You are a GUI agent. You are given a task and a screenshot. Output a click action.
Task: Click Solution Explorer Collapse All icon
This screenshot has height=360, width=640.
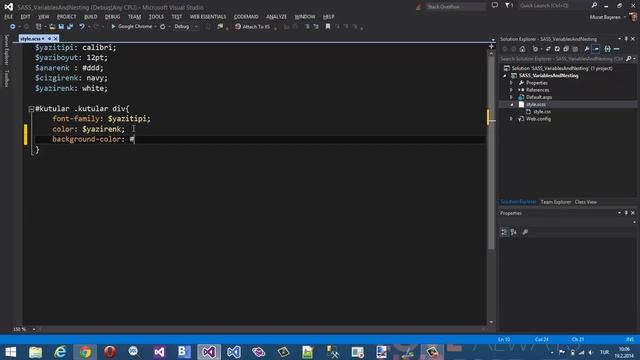pyautogui.click(x=566, y=49)
